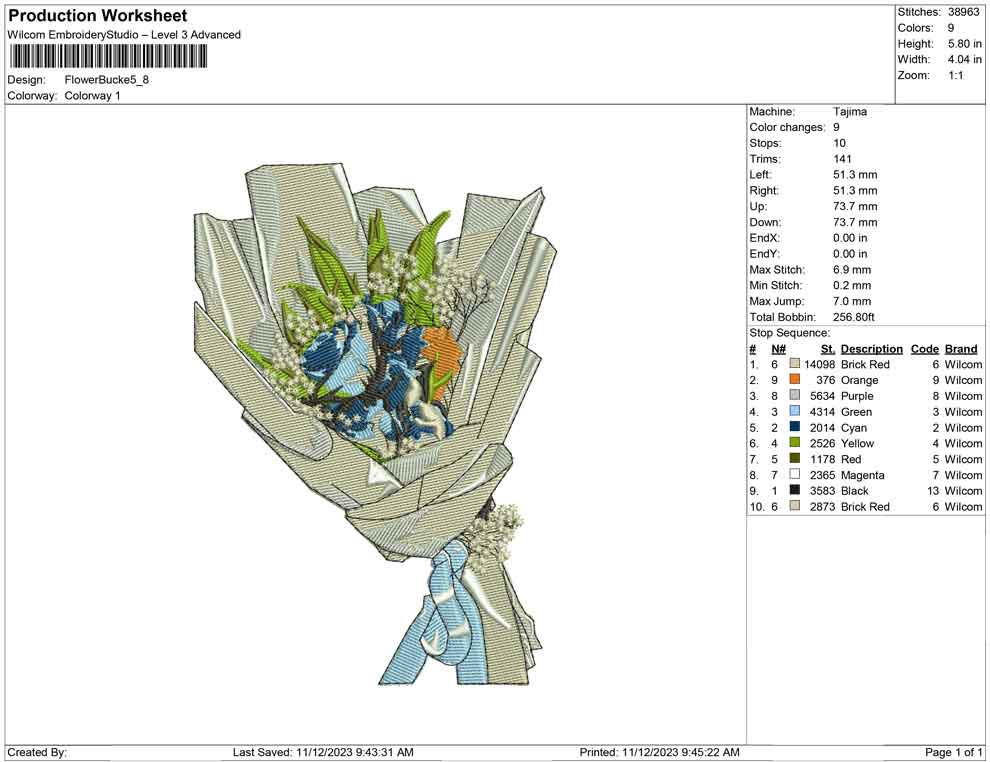Click the Description column header

(x=871, y=348)
